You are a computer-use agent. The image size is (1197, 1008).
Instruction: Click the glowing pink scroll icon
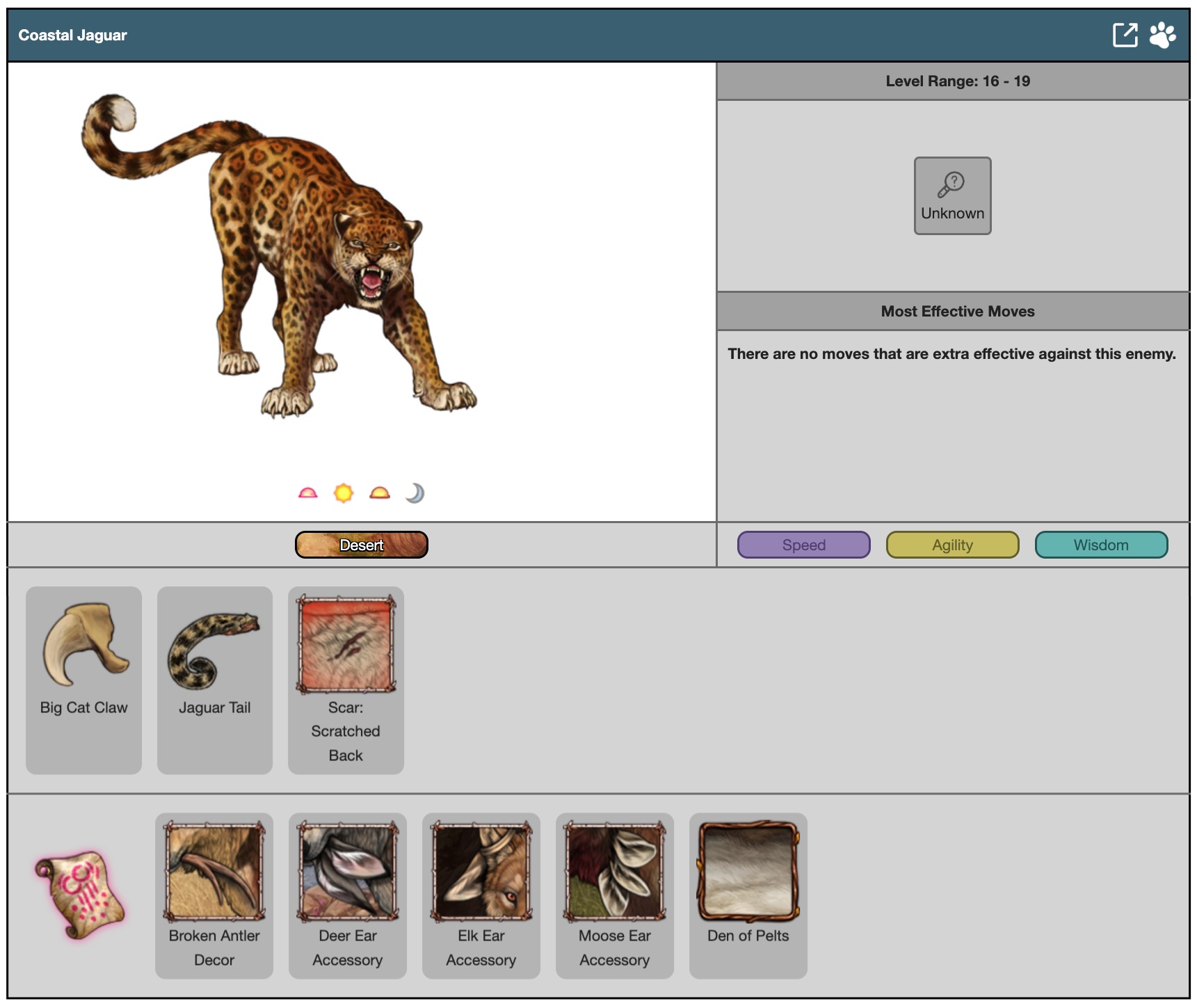[80, 894]
